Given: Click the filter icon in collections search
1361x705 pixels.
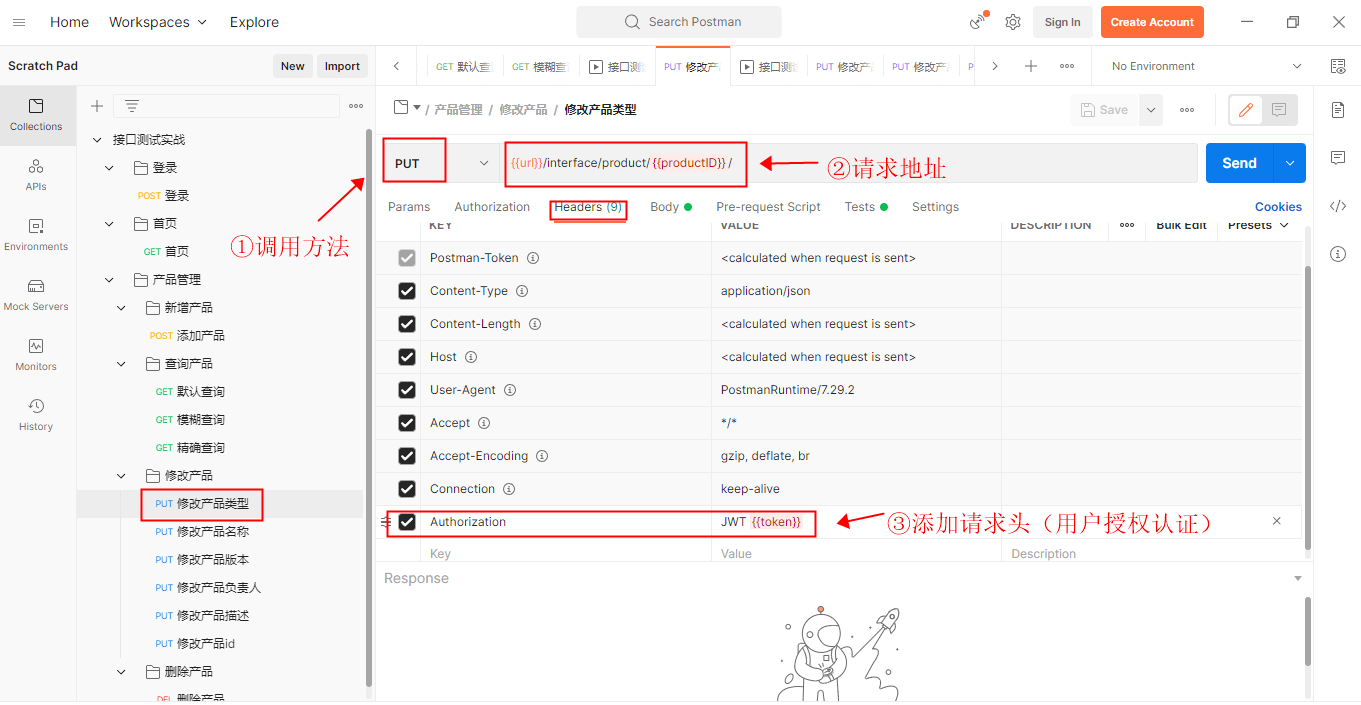Looking at the screenshot, I should pos(131,106).
